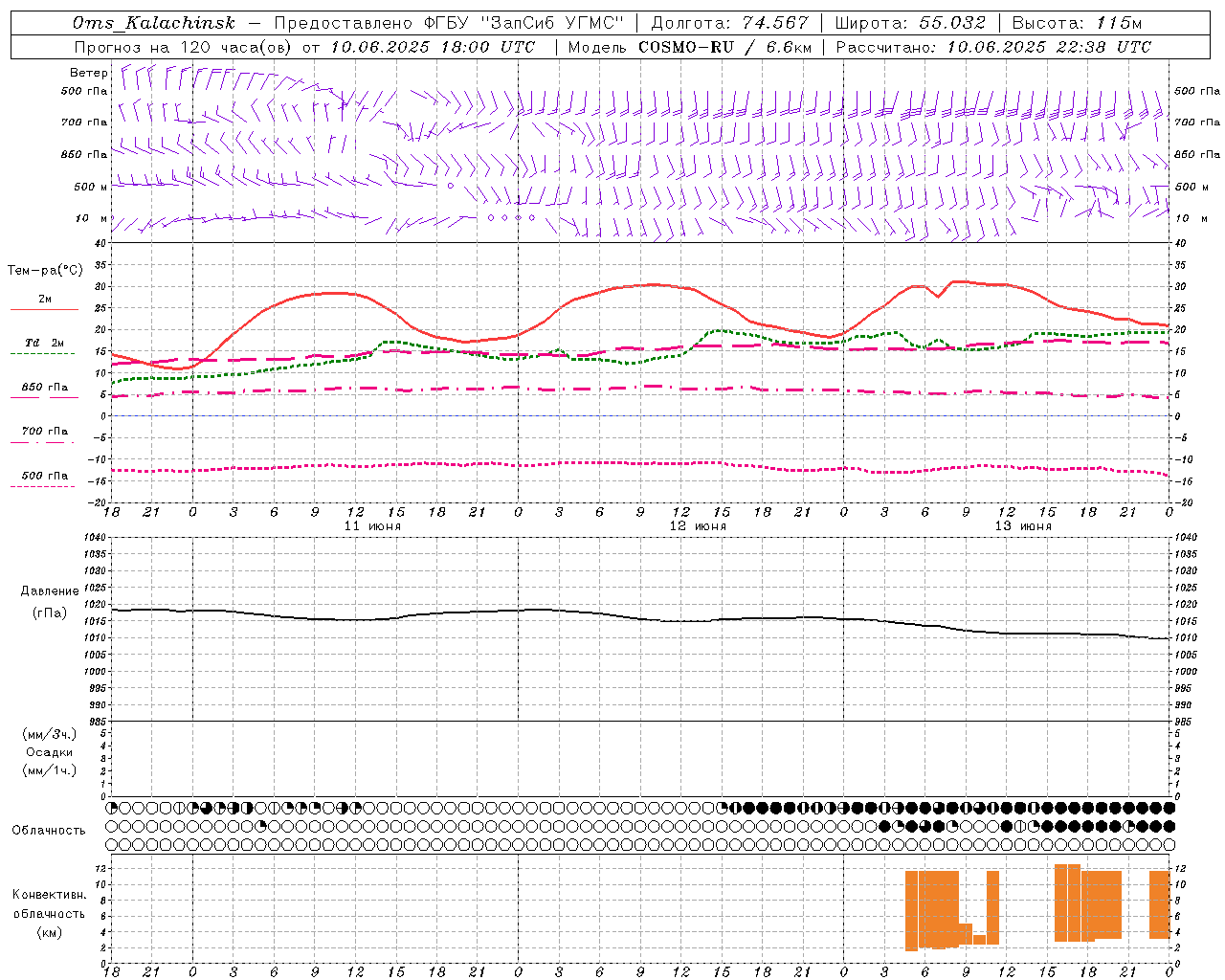This screenshot has width=1225, height=980.
Task: Click the Тем-ра(°C) axis title
Action: [x=45, y=271]
